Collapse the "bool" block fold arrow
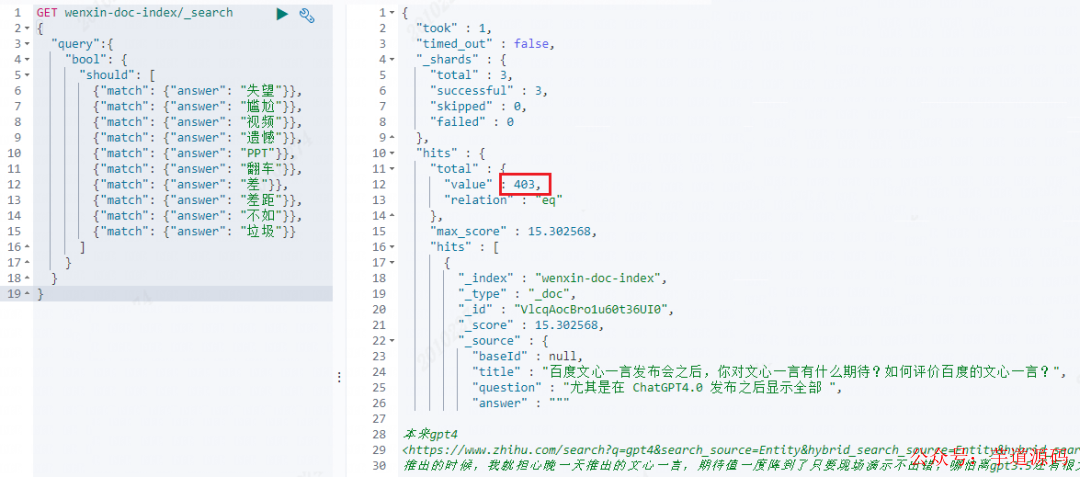This screenshot has width=1080, height=477. [x=27, y=60]
